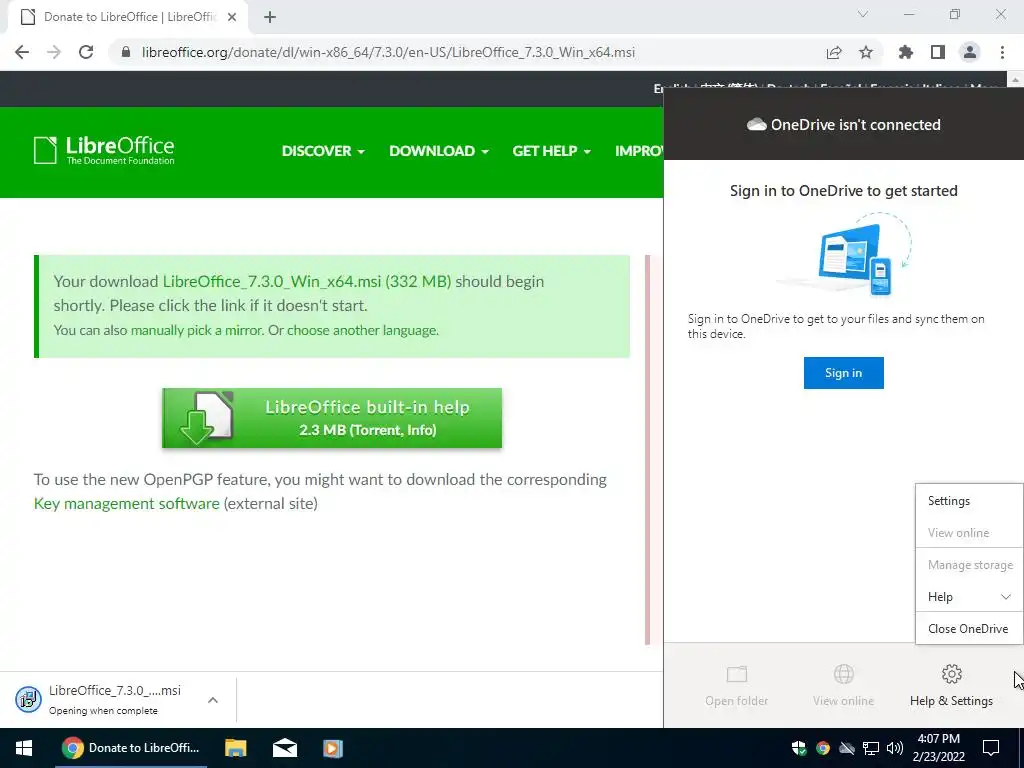The image size is (1024, 768).
Task: Click the LibreOffice logo
Action: pos(104,150)
